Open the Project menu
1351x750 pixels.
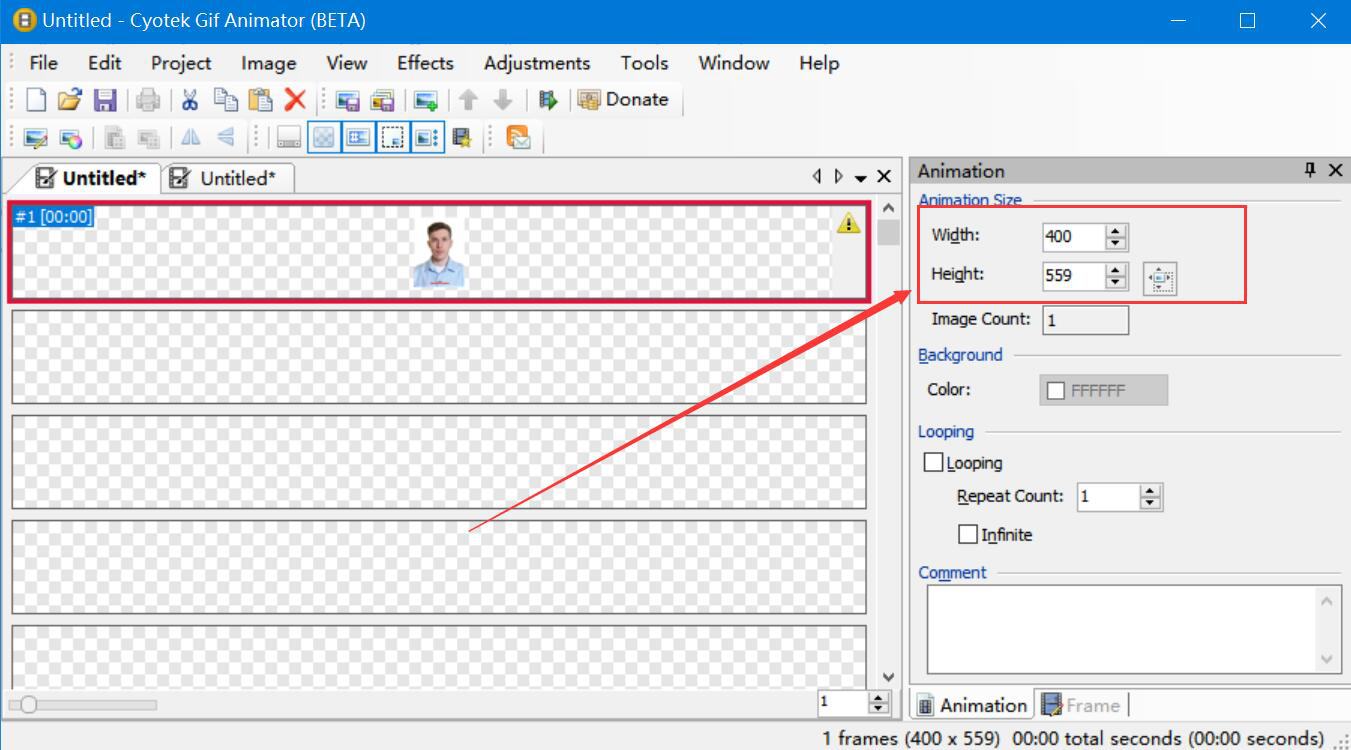tap(181, 63)
